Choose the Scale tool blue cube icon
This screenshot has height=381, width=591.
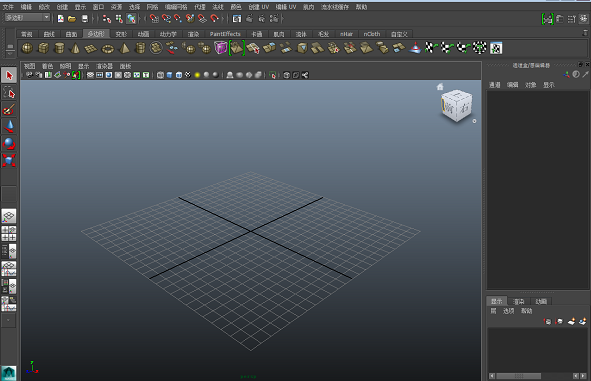9,160
